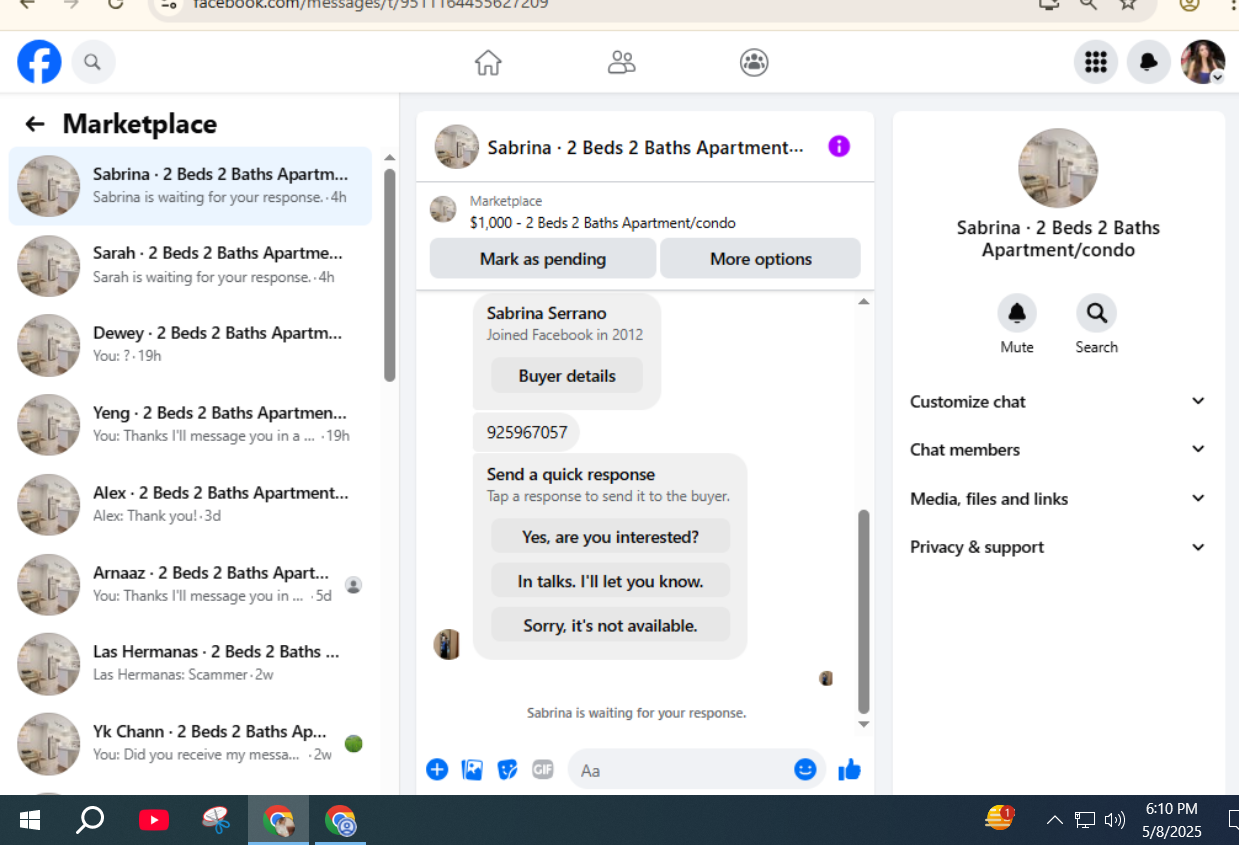Image resolution: width=1239 pixels, height=845 pixels.
Task: View Buyer details for Sabrina Serrano
Action: click(567, 376)
